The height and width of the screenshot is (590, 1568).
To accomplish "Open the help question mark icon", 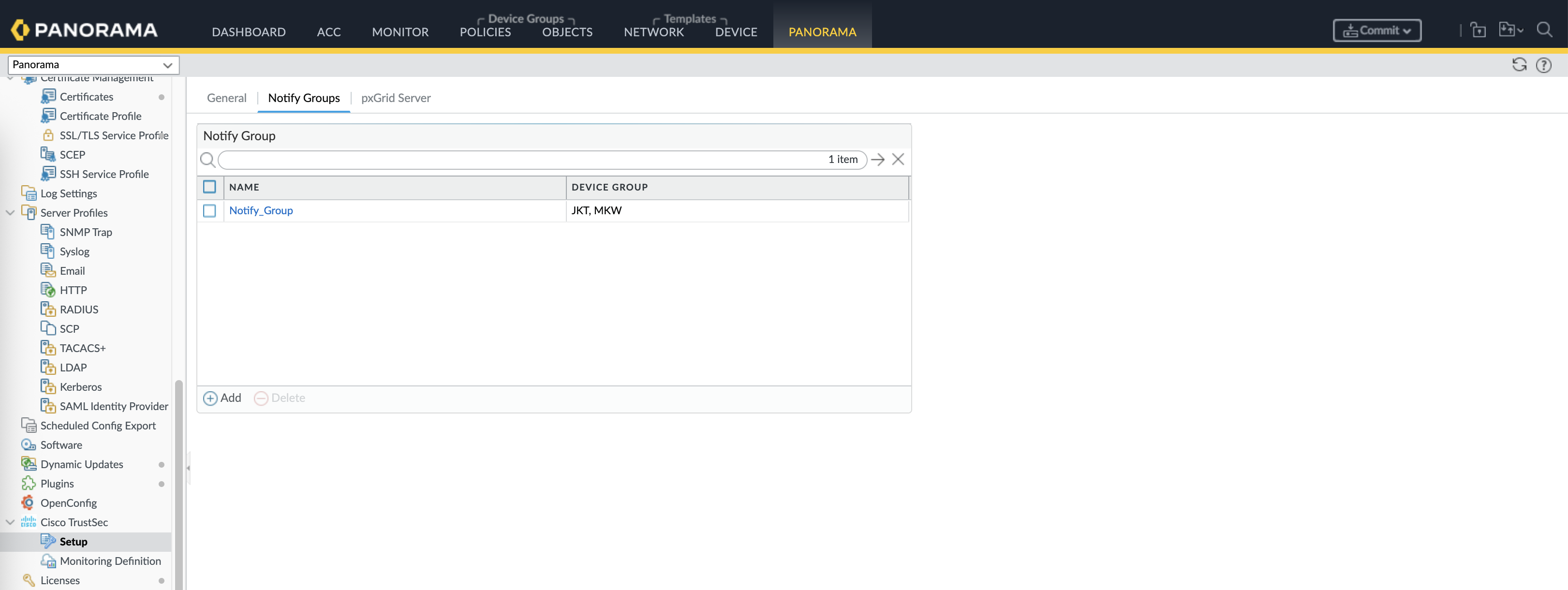I will pyautogui.click(x=1543, y=64).
